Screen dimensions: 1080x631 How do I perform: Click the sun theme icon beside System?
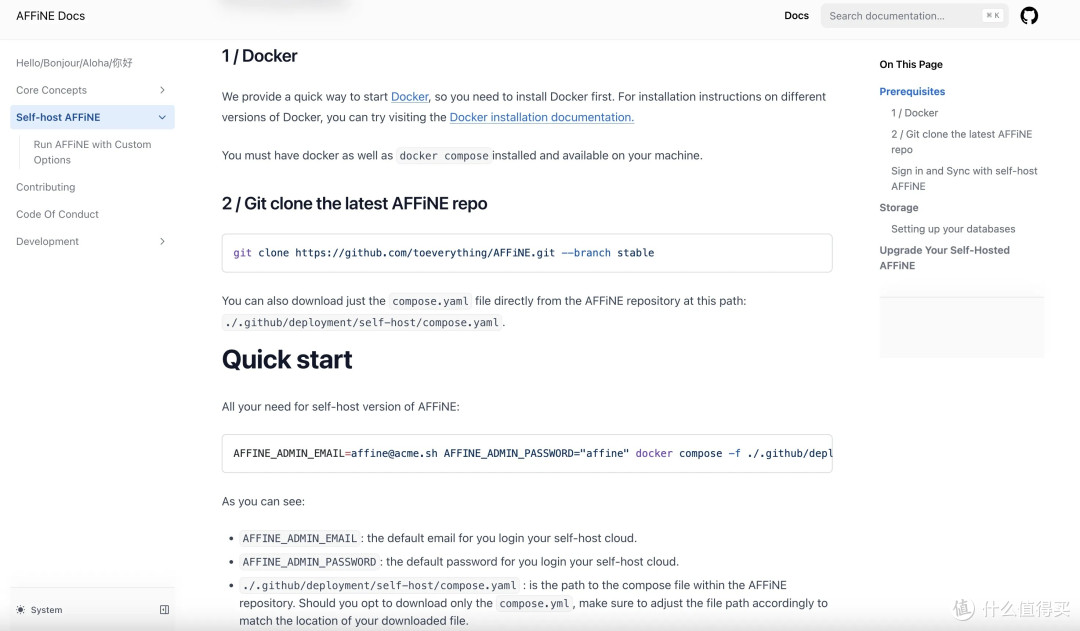coord(21,610)
